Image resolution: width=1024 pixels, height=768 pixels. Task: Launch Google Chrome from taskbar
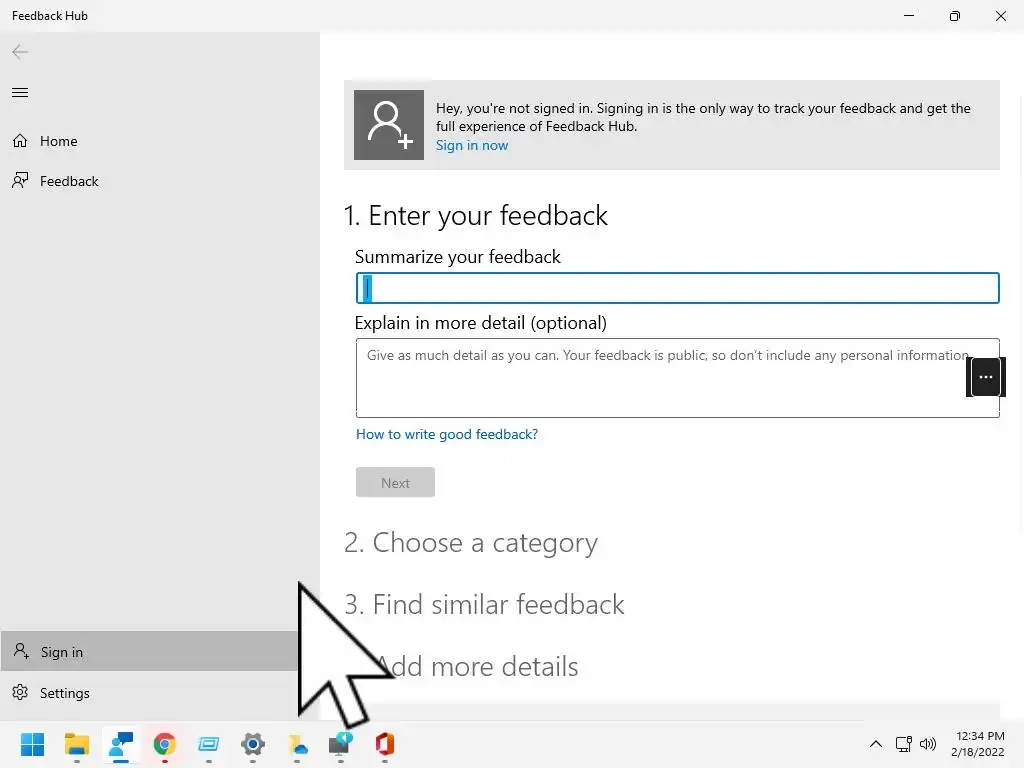click(165, 744)
